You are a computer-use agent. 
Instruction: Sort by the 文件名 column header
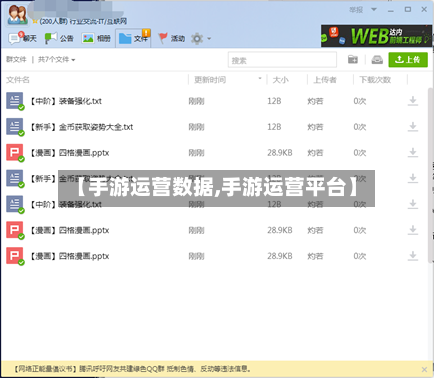[x=18, y=80]
